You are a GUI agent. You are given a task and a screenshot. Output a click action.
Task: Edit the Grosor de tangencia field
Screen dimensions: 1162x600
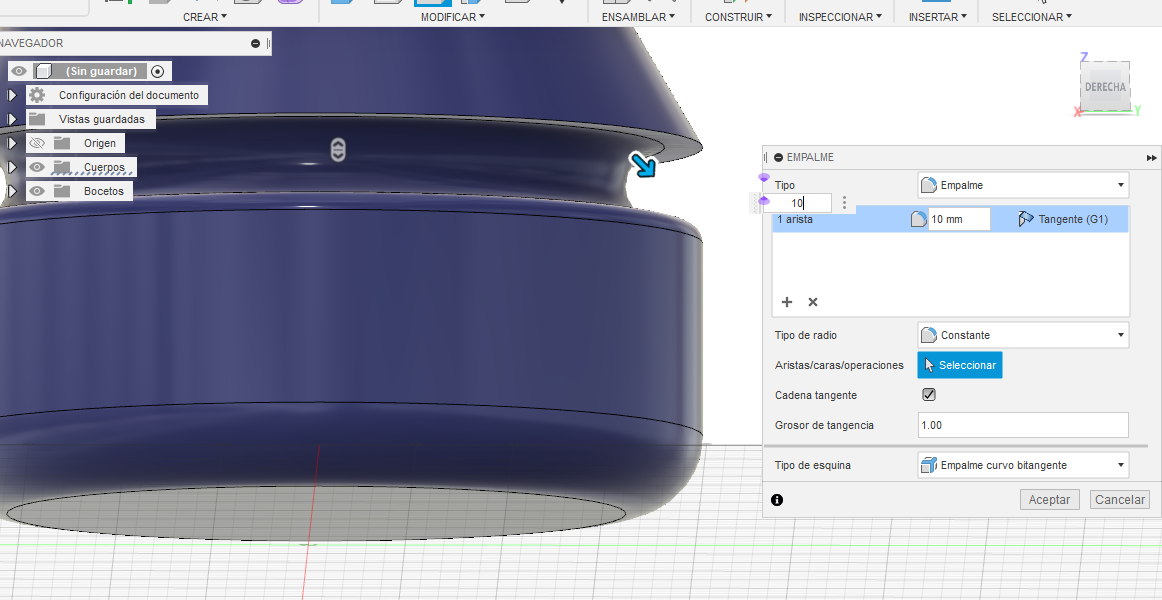click(x=1023, y=425)
